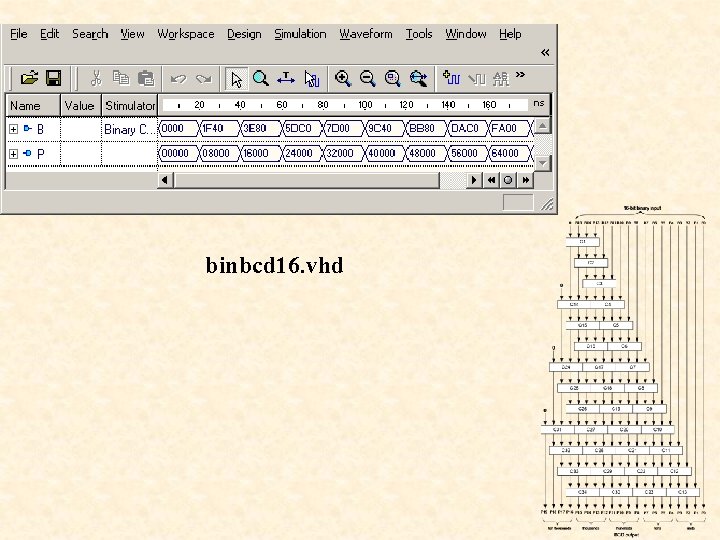720x540 pixels.
Task: Open the View menu
Action: coord(132,34)
